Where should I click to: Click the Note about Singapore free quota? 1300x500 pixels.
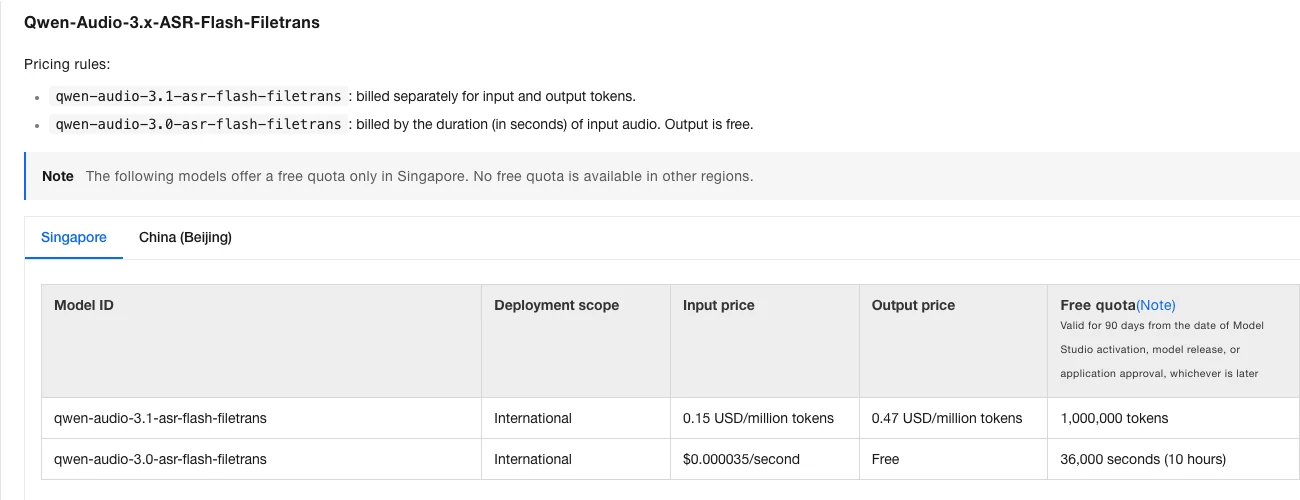pos(662,176)
